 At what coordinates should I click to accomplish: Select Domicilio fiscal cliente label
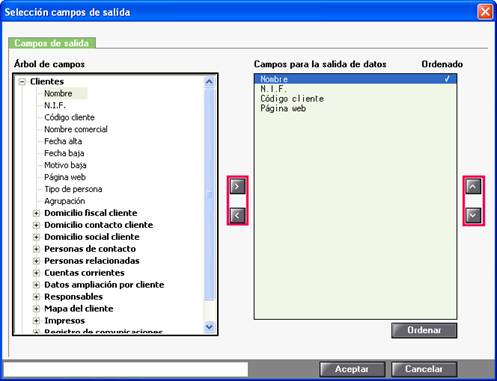click(91, 213)
